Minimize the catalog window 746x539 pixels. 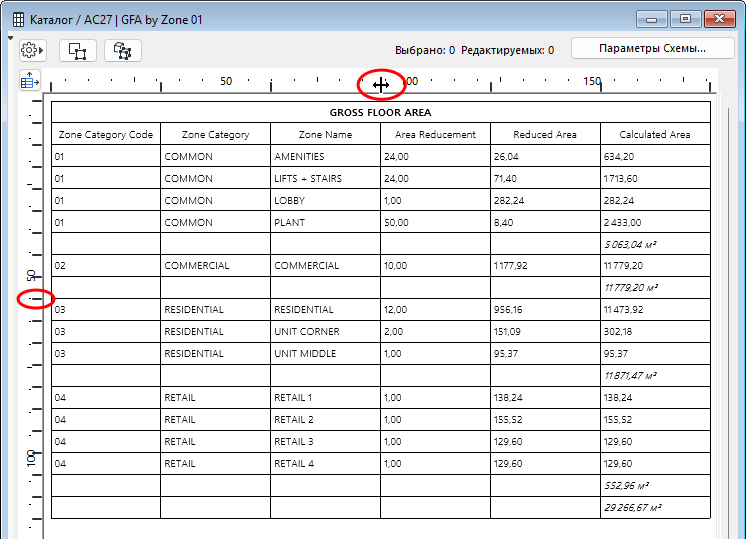tap(652, 19)
